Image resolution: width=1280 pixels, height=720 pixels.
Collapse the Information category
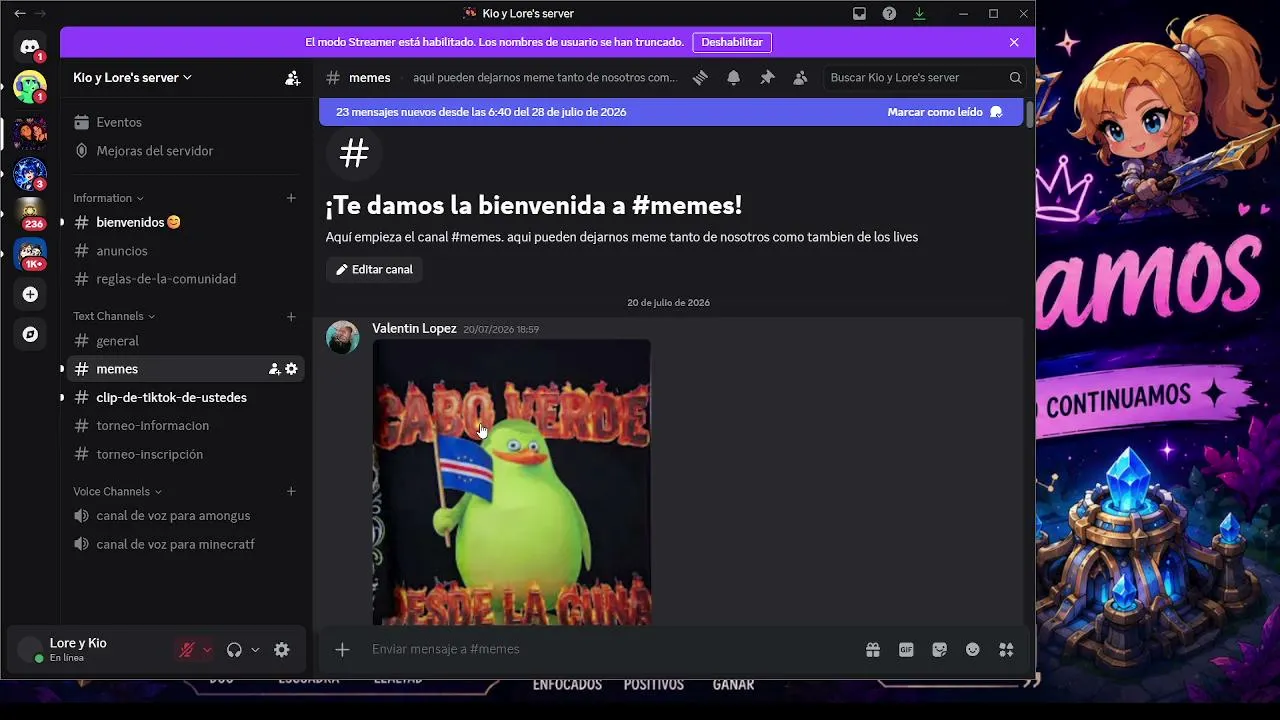108,198
